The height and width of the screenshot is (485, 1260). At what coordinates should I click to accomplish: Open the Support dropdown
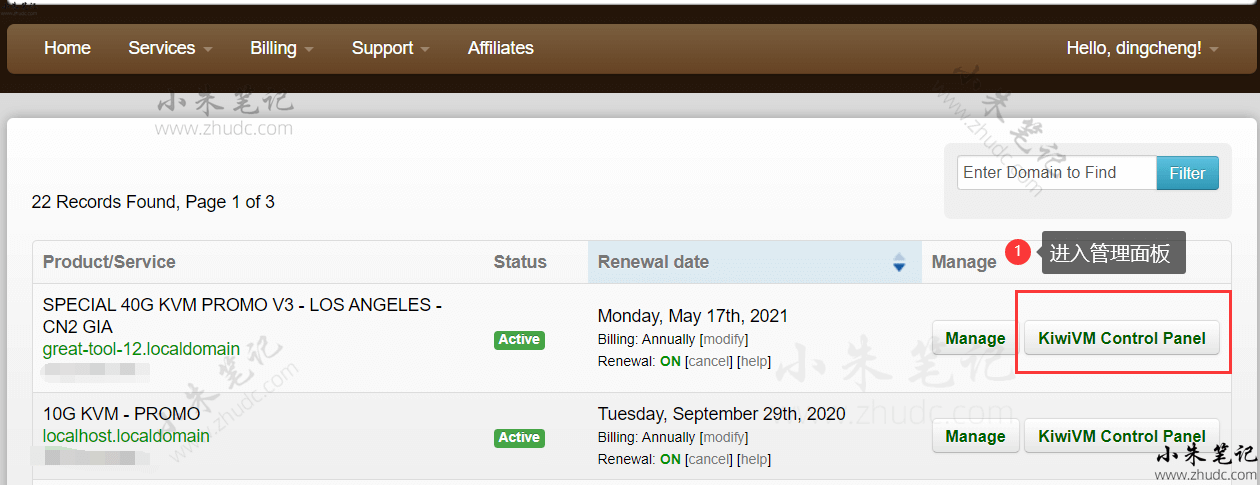390,48
